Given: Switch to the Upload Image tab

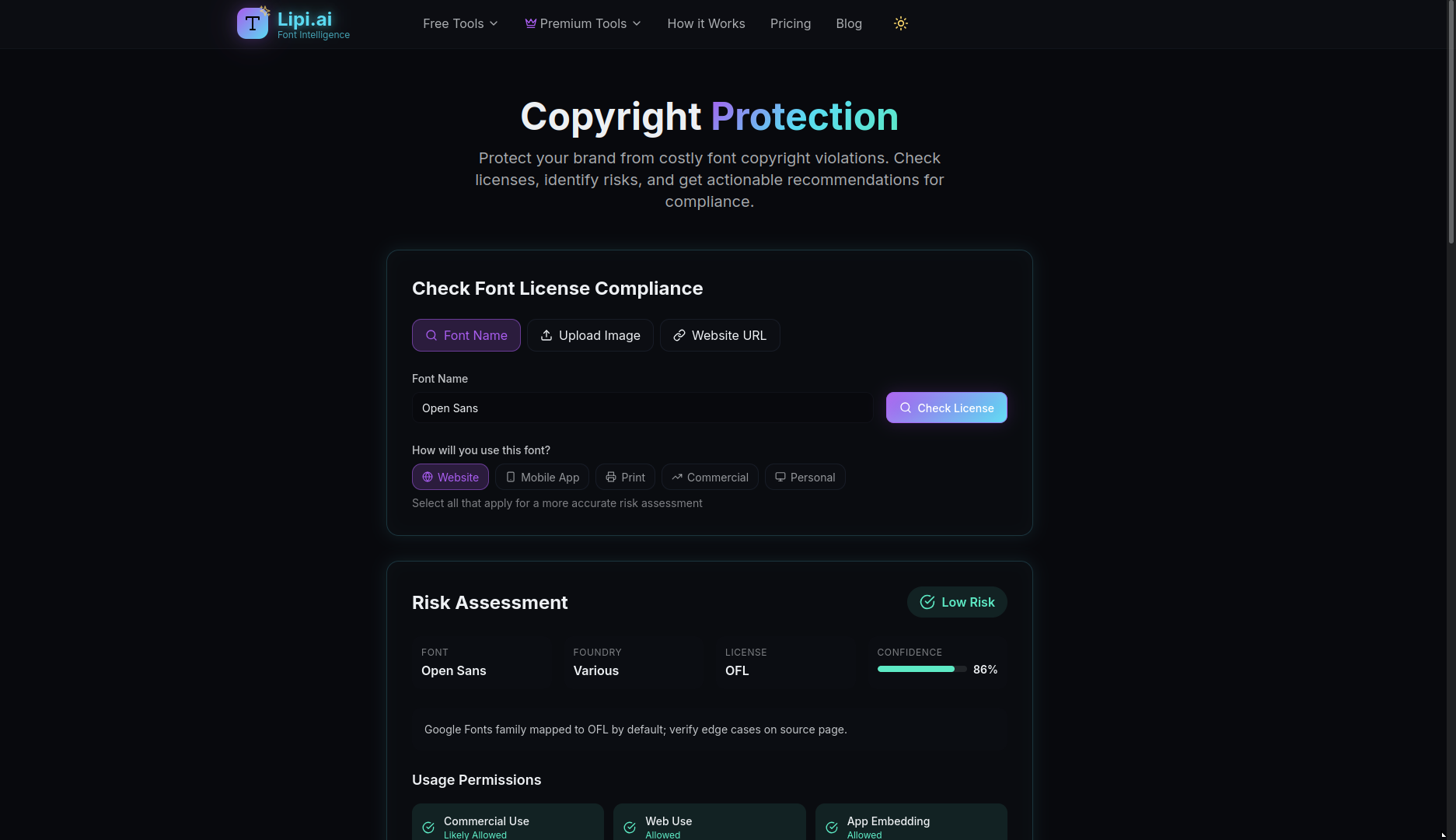Looking at the screenshot, I should click(x=590, y=335).
